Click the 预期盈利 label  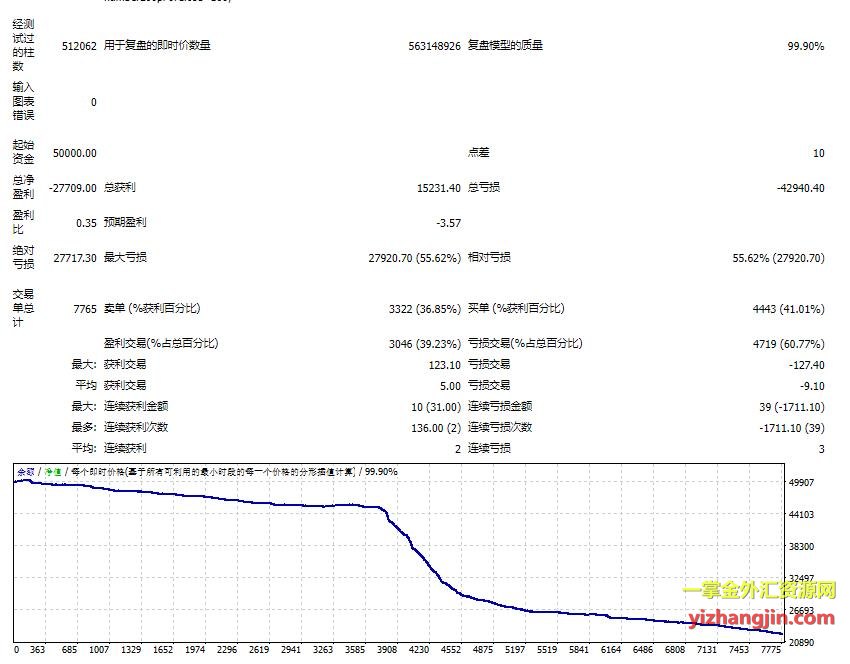125,222
